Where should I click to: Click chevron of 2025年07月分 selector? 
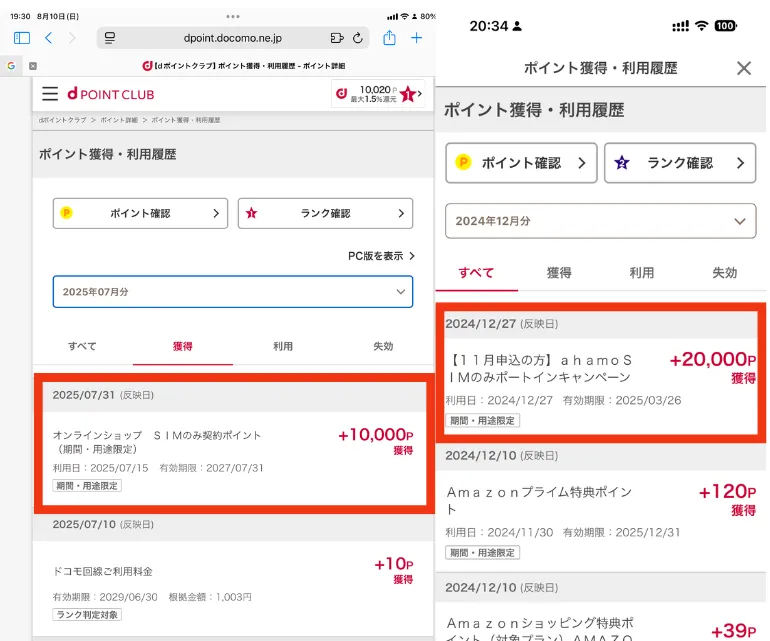401,292
